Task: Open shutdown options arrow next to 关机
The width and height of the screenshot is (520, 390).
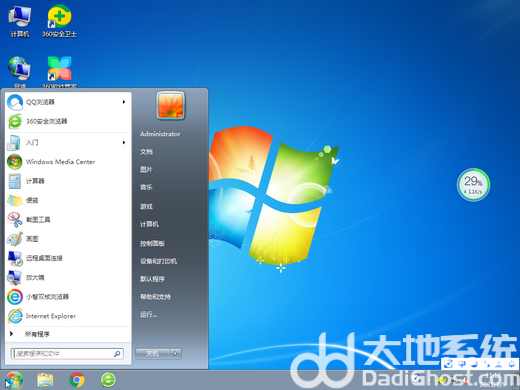Action: click(176, 354)
